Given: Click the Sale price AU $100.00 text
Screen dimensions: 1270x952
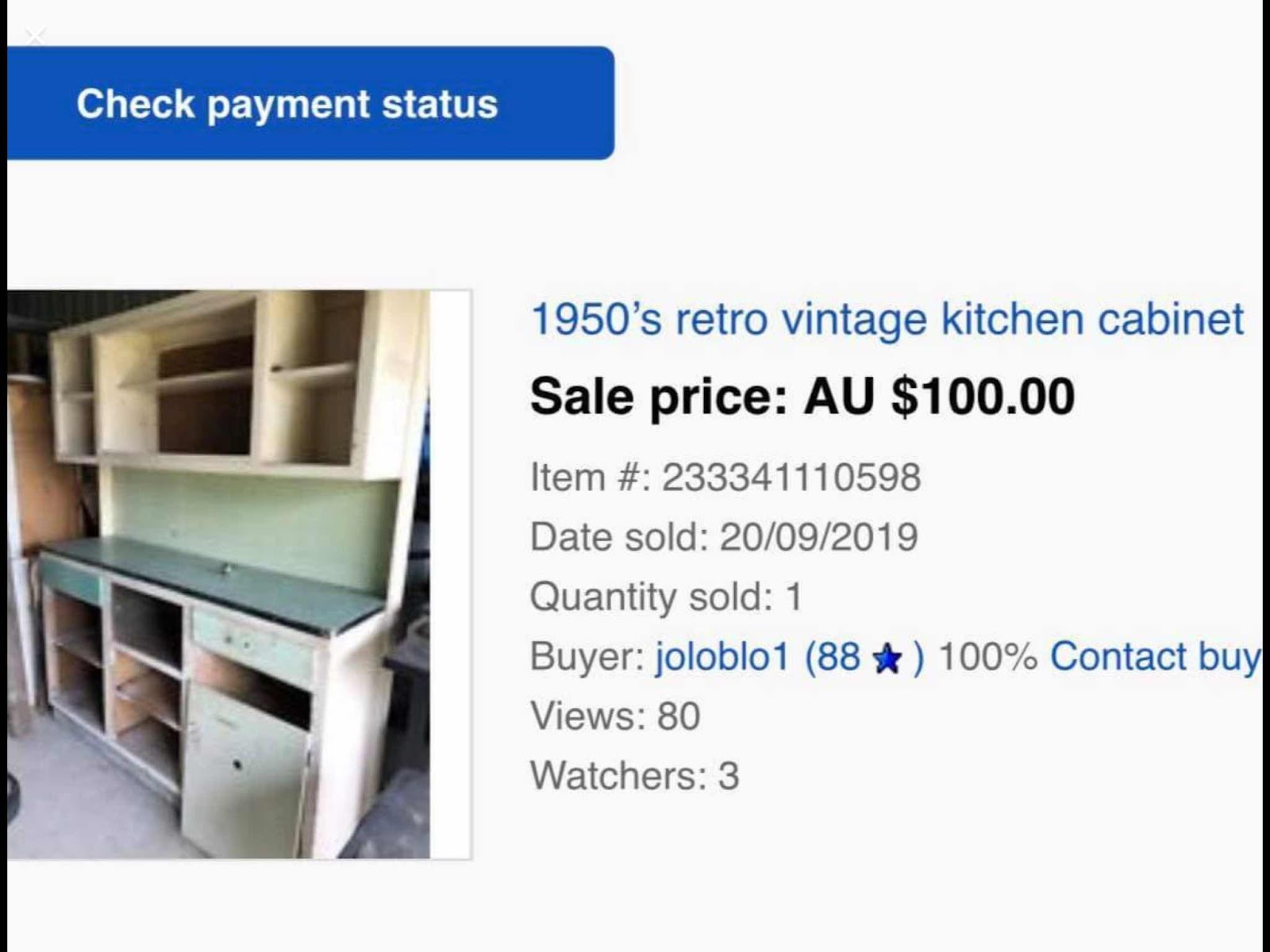Looking at the screenshot, I should (x=802, y=396).
